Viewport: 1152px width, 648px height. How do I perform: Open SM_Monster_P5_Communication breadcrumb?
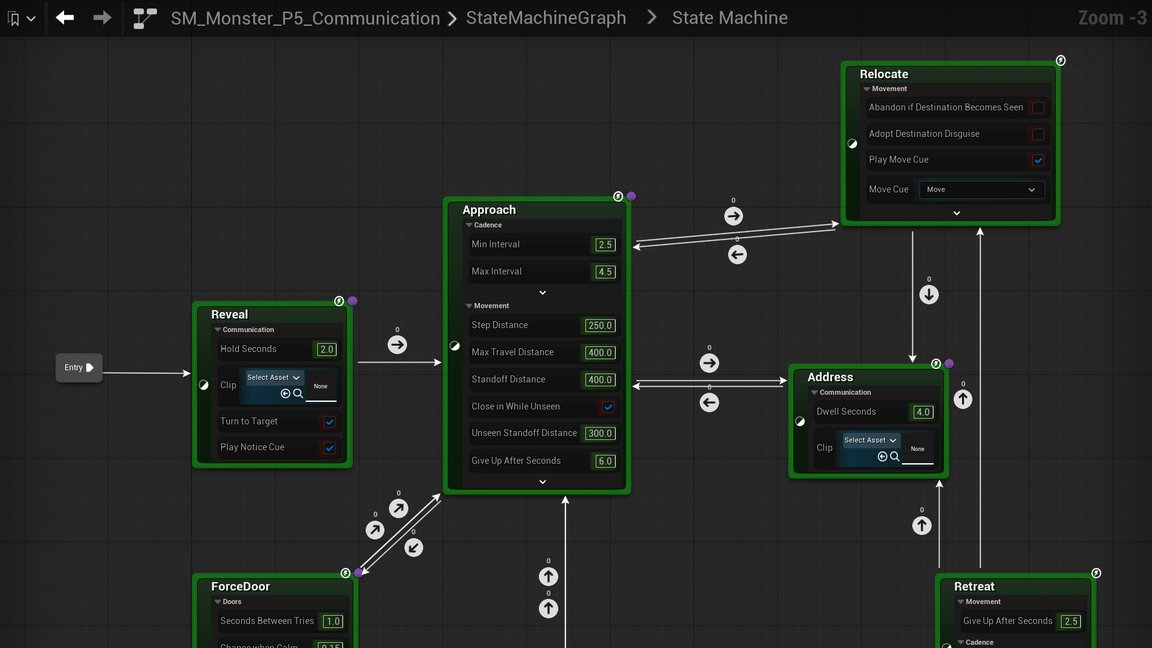305,18
